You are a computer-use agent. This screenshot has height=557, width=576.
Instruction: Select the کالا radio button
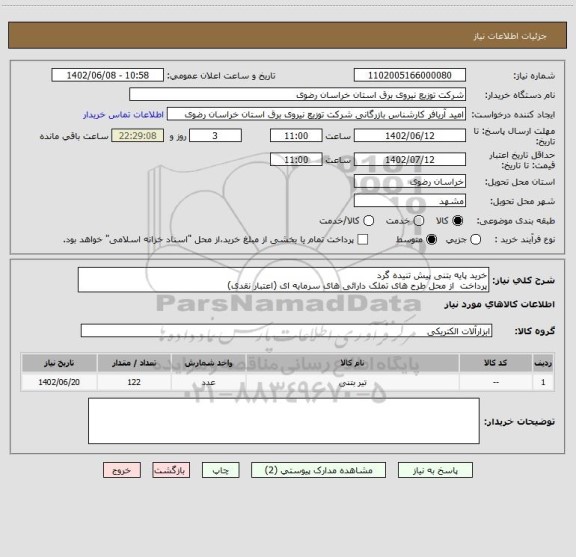tap(458, 221)
